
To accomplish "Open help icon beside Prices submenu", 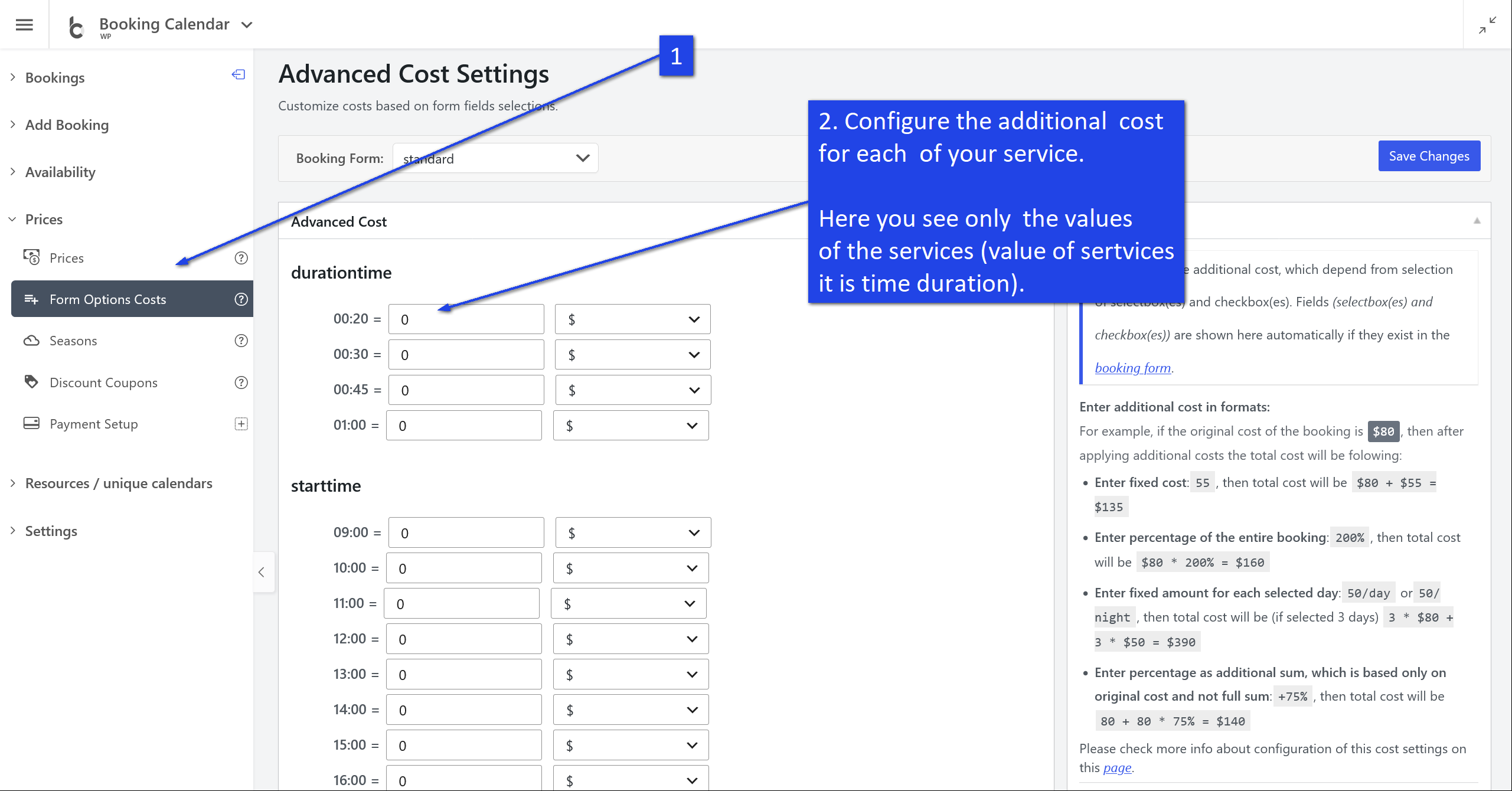I will 241,258.
